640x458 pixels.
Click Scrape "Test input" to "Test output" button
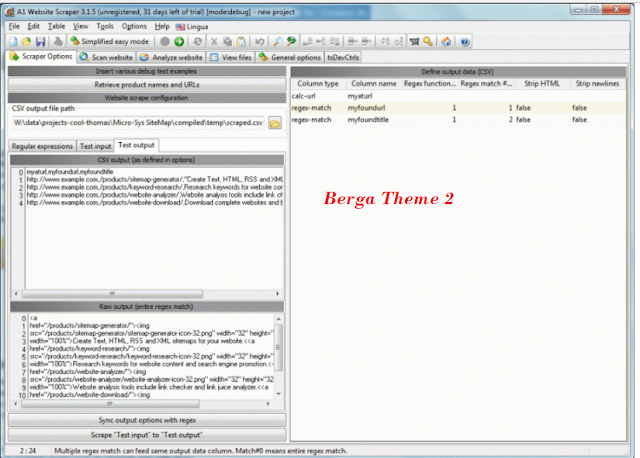click(147, 435)
